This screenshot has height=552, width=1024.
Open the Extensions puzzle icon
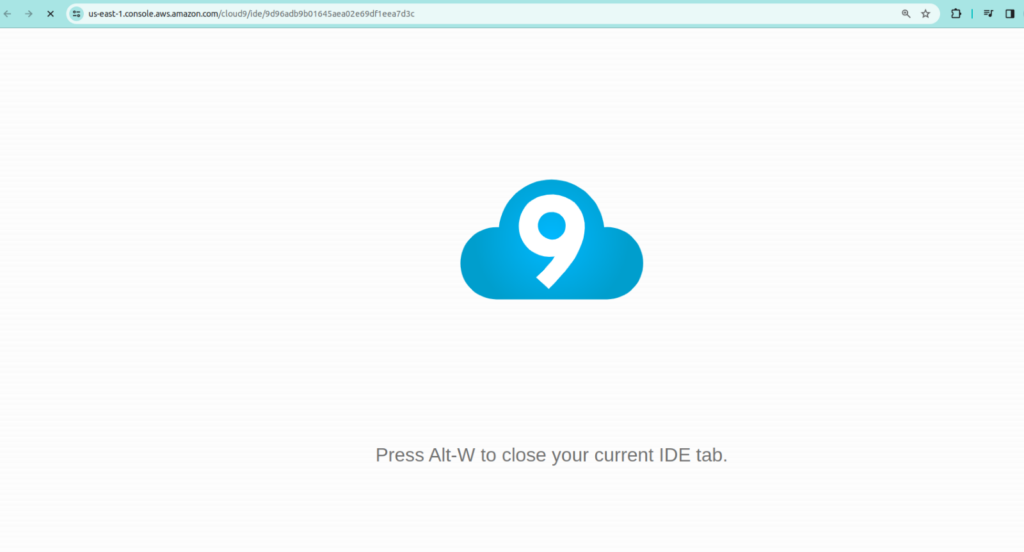coord(956,14)
